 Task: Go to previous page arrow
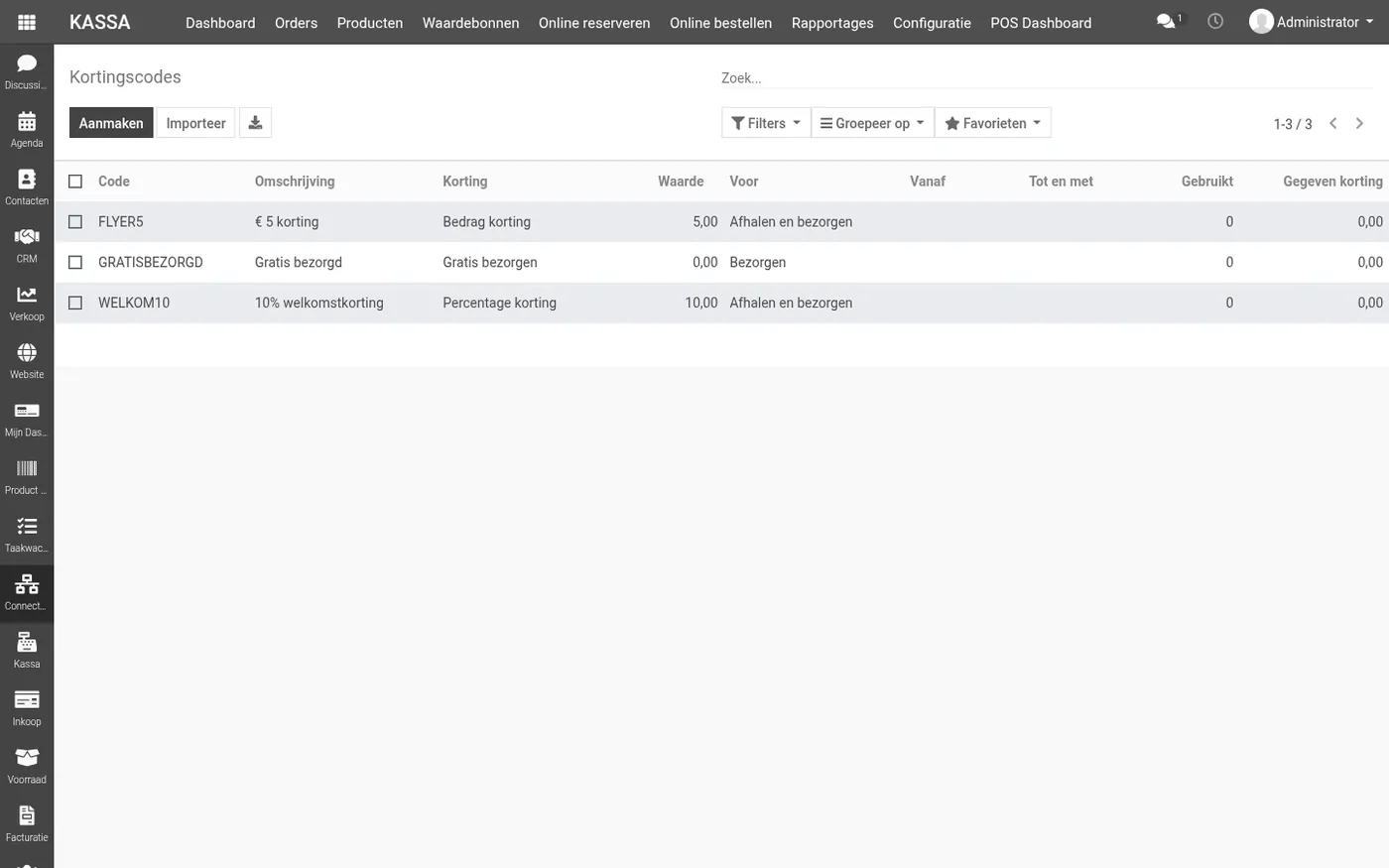click(1333, 123)
